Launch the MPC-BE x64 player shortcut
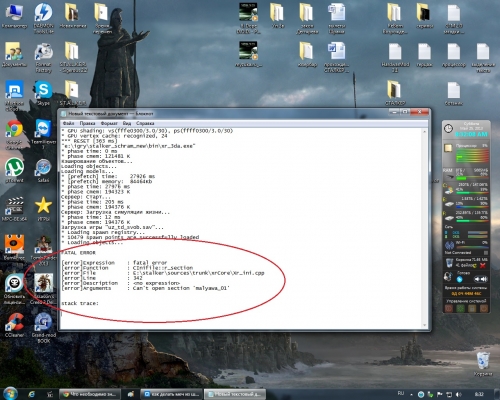This screenshot has width=500, height=400. click(14, 209)
